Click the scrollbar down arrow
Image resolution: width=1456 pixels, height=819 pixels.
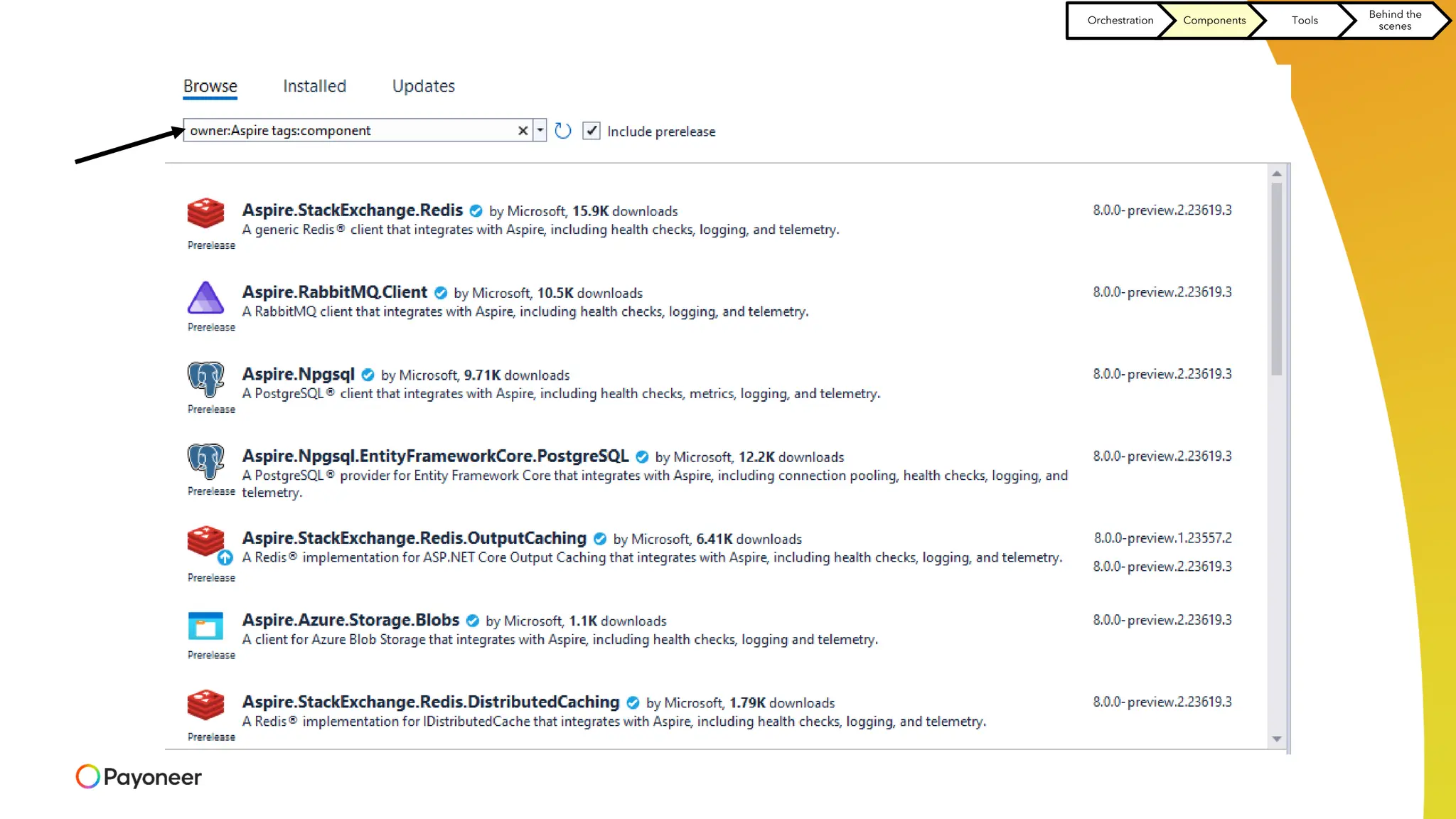(x=1277, y=739)
